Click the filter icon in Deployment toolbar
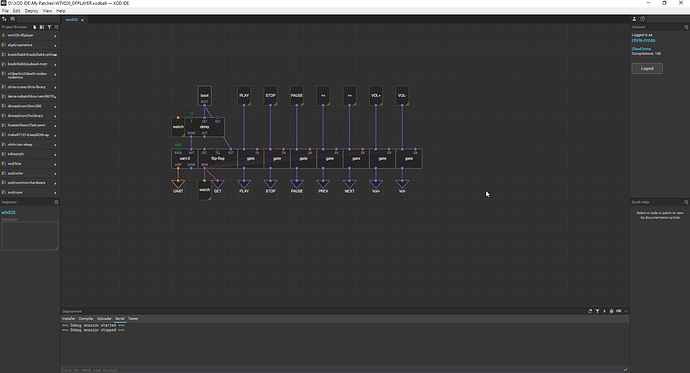690x373 pixels. tap(597, 311)
